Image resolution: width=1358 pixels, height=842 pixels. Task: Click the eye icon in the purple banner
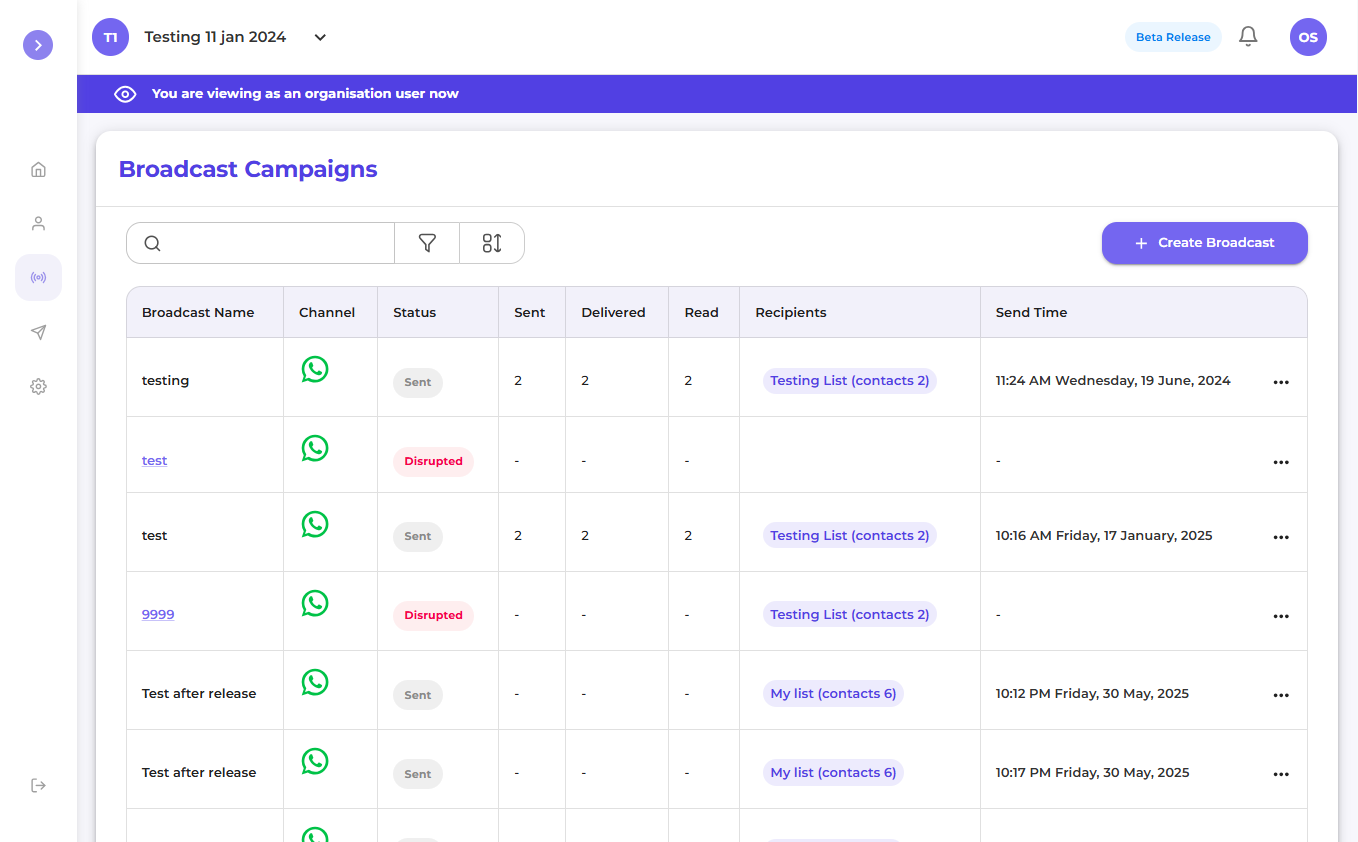click(125, 94)
